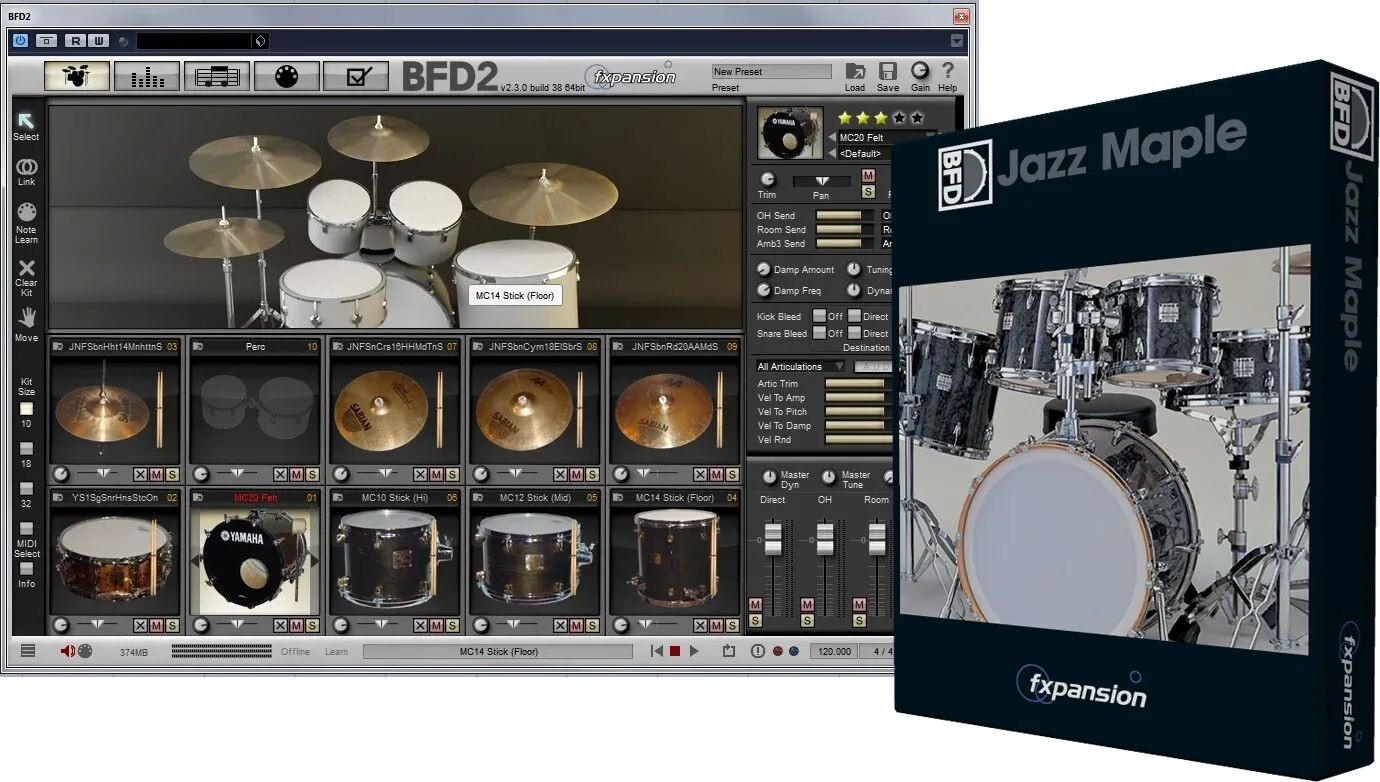Screen dimensions: 1380x782
Task: Click the Master Tune knob
Action: click(x=829, y=476)
